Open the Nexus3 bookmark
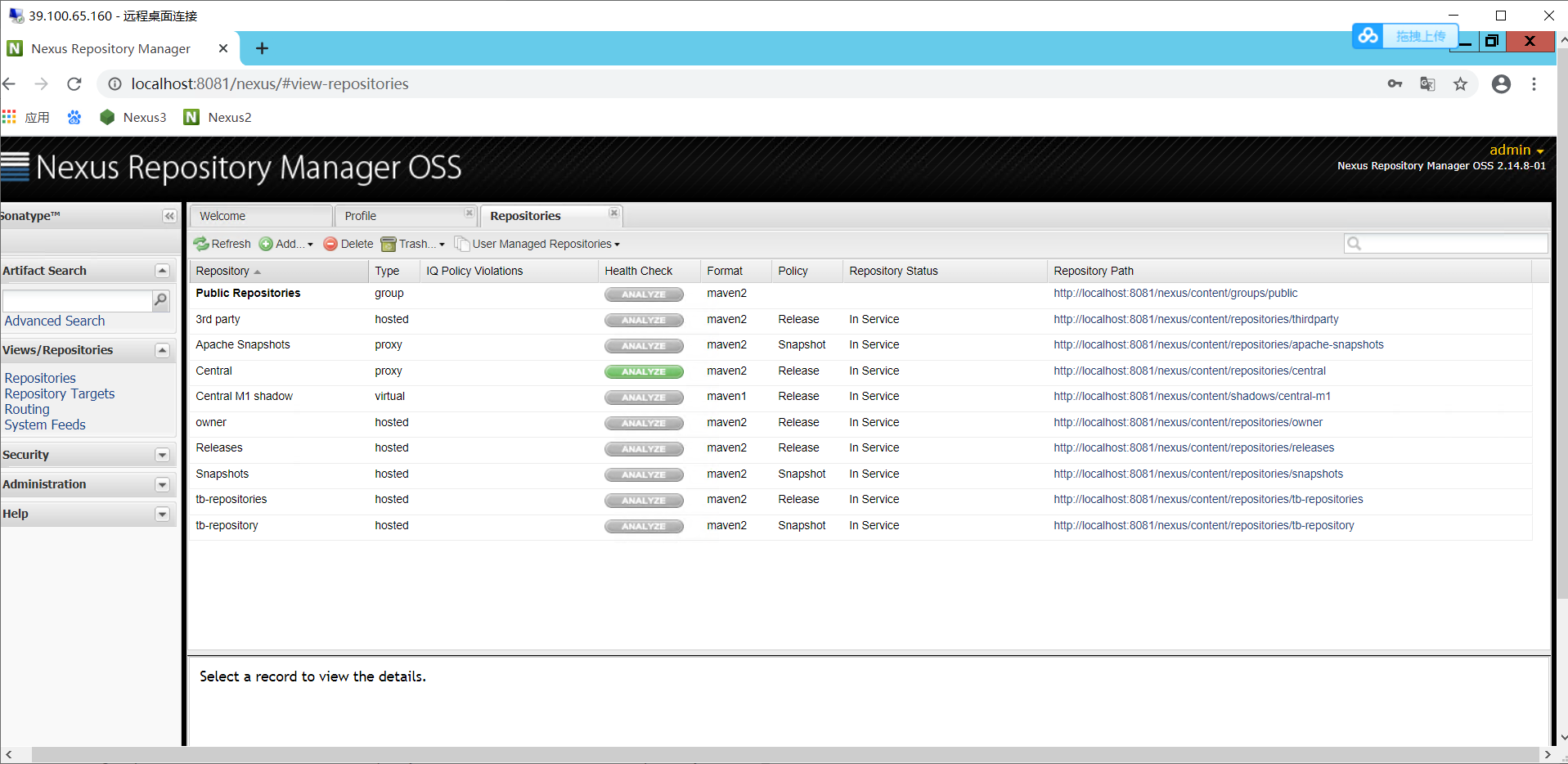The image size is (1568, 764). [x=133, y=117]
